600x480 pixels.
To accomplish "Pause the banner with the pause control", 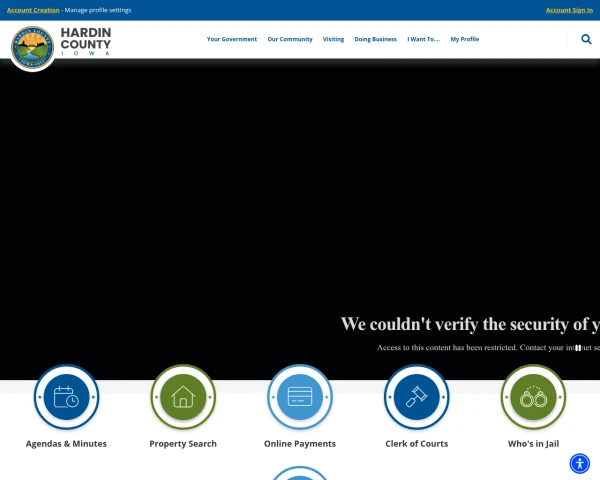I will [x=578, y=348].
